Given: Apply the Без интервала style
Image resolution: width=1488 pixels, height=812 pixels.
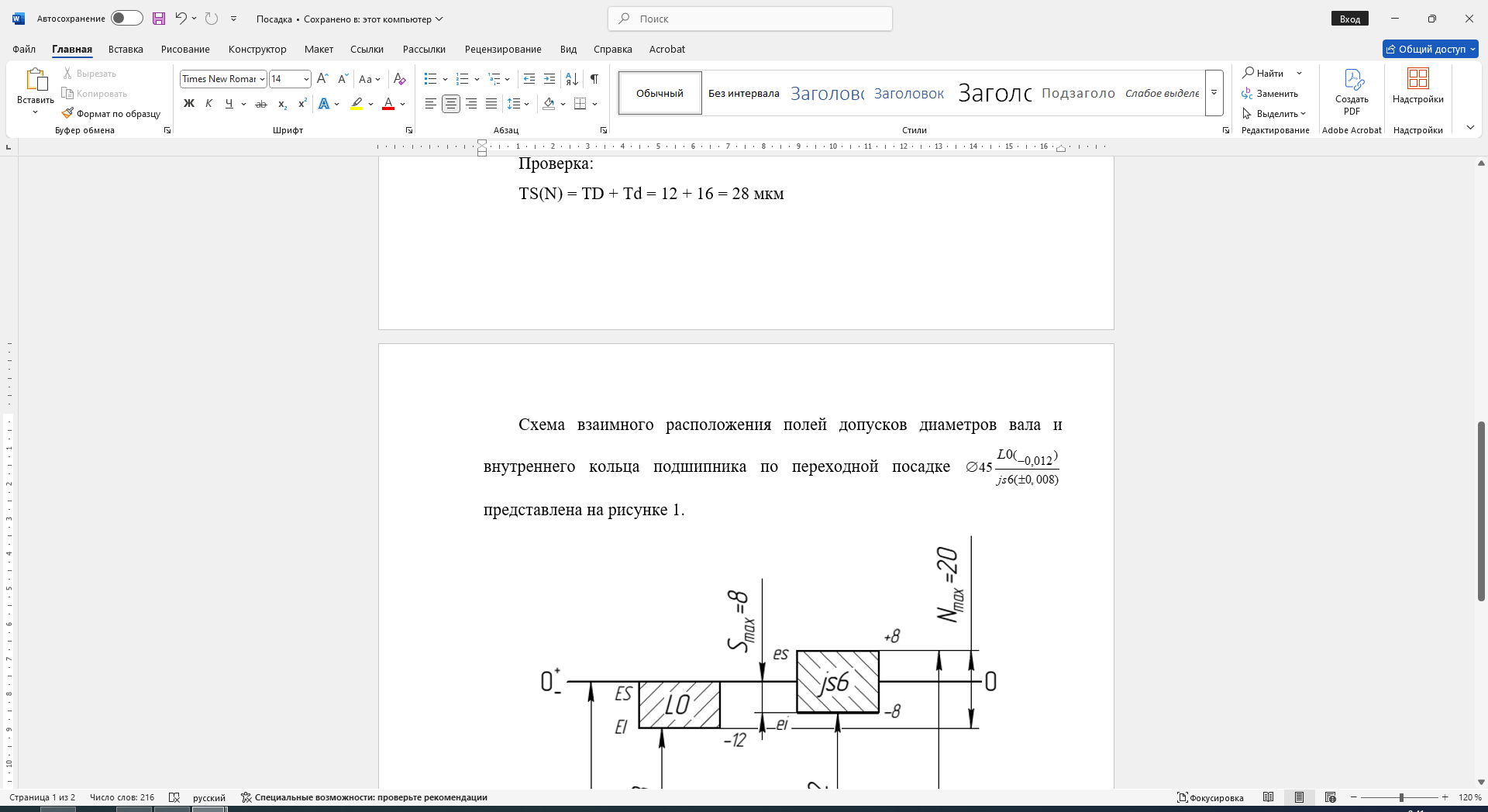Looking at the screenshot, I should click(x=744, y=93).
